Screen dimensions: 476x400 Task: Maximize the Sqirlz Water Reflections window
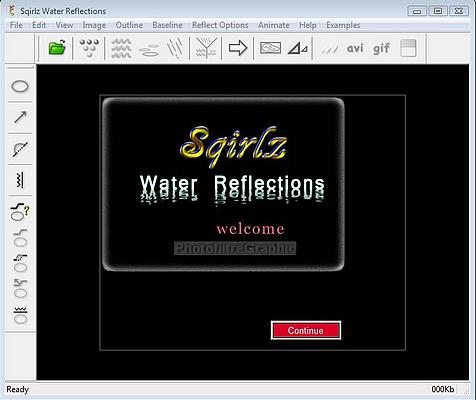coord(438,11)
